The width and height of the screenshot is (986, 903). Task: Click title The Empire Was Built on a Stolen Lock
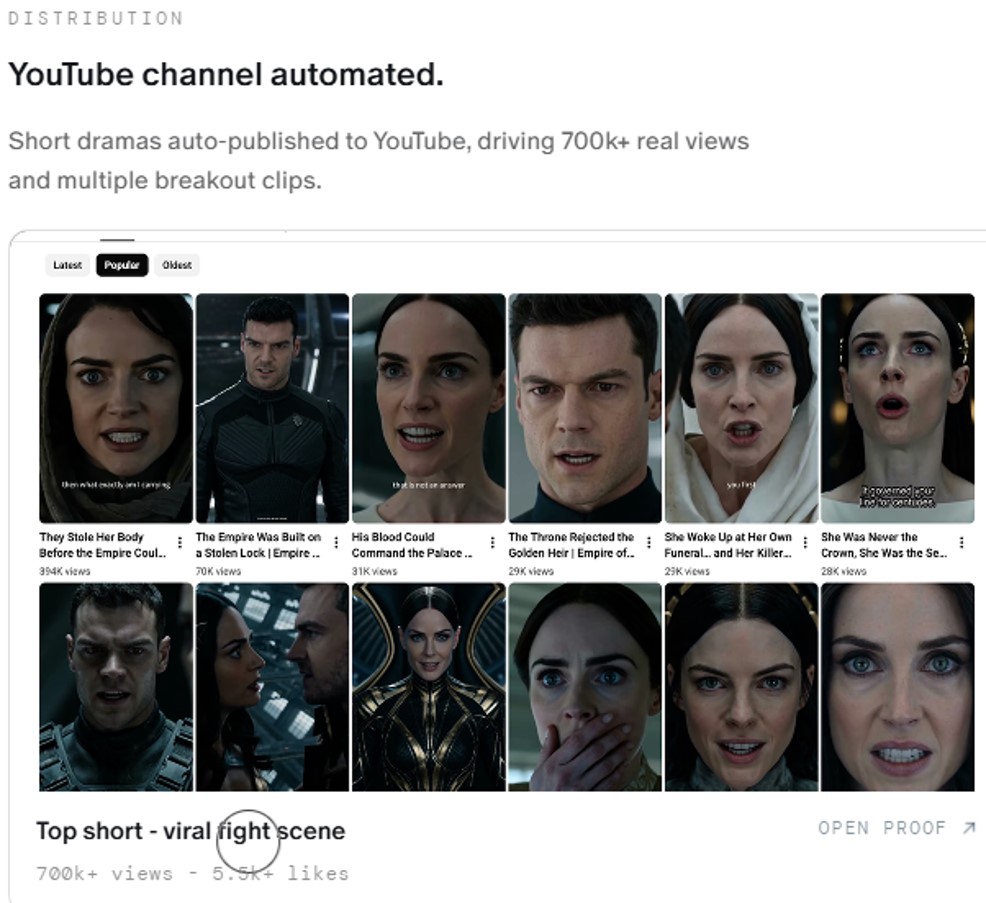click(258, 545)
